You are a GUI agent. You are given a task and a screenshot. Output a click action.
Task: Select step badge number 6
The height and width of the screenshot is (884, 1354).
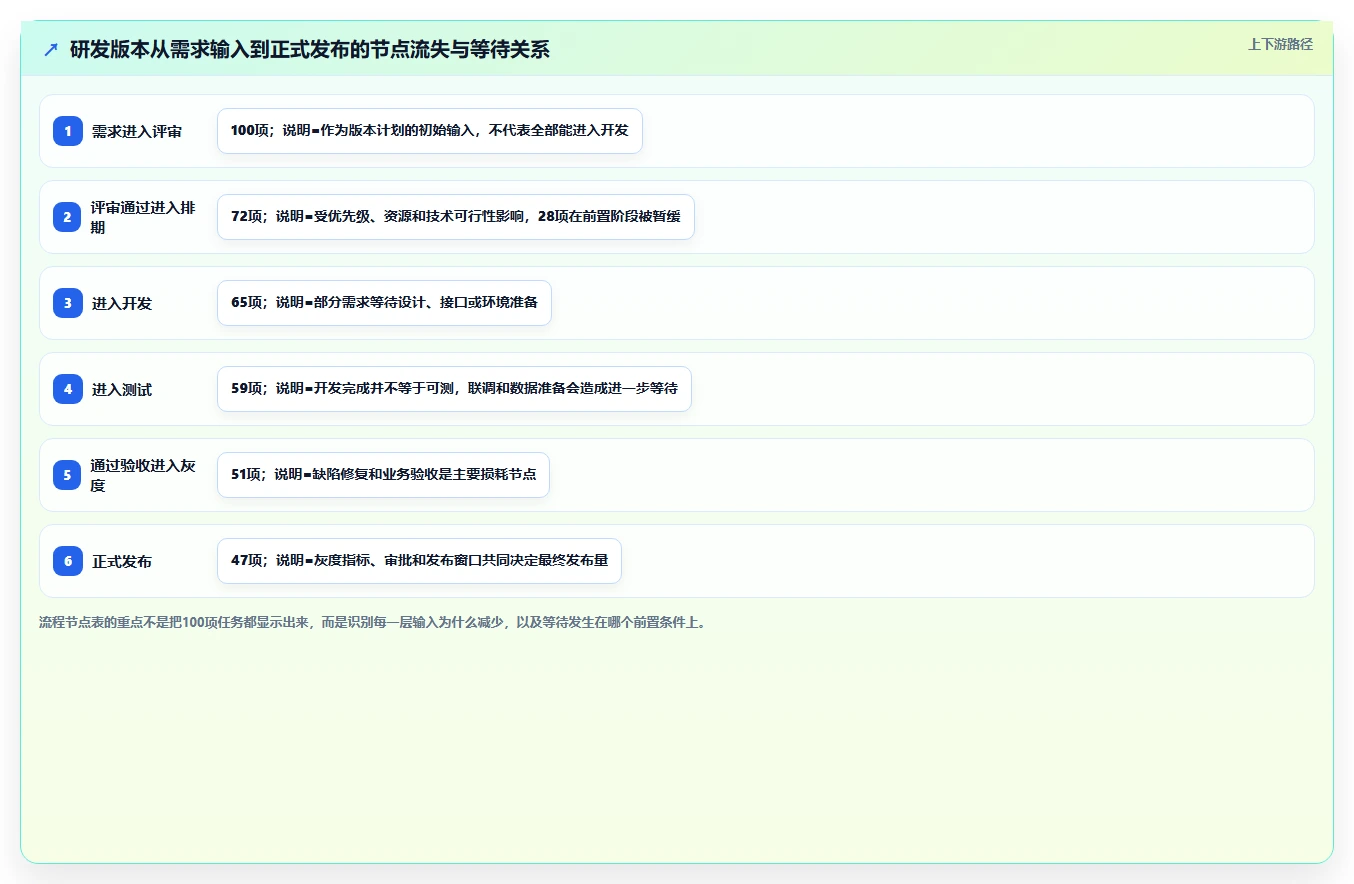[x=68, y=561]
